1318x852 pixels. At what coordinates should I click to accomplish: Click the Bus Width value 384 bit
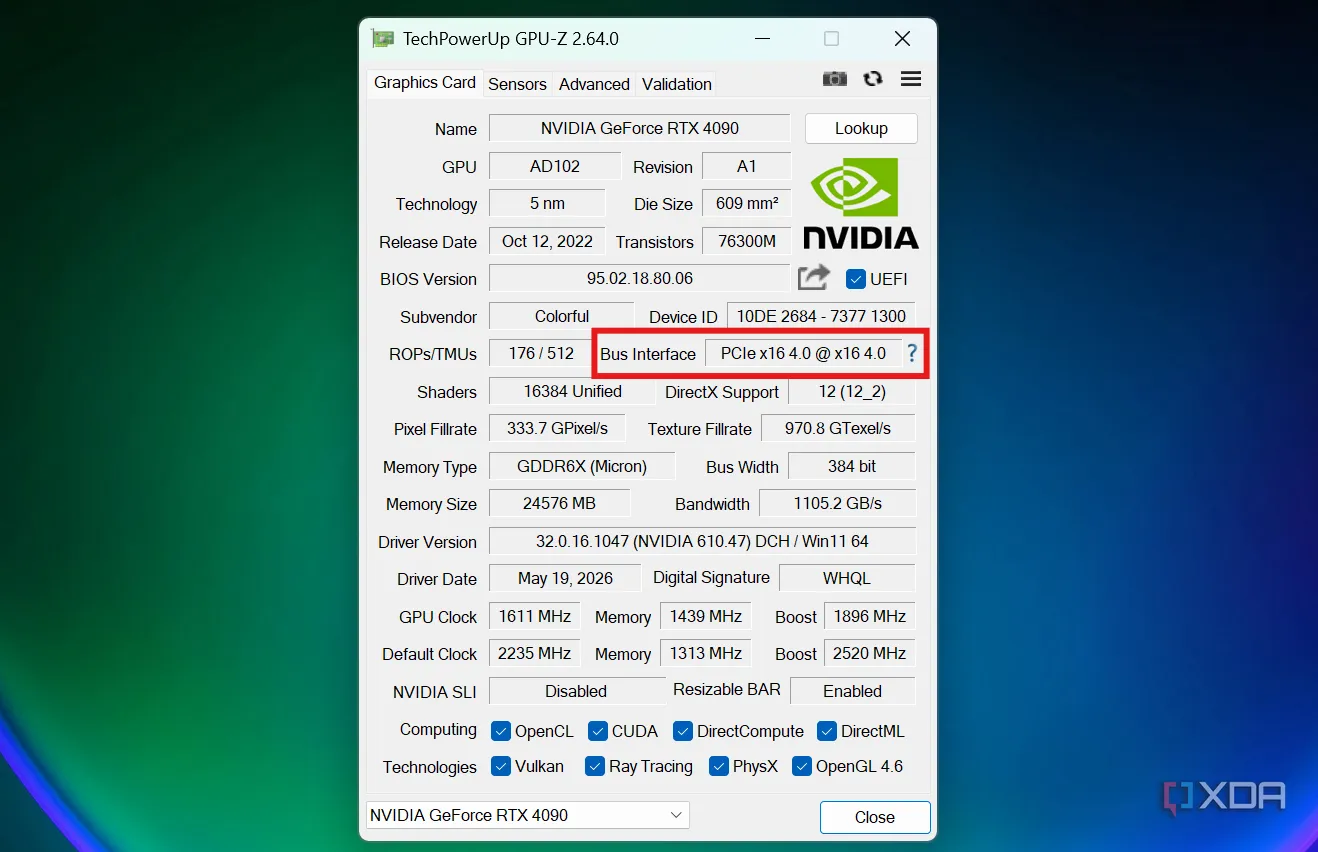pos(852,466)
